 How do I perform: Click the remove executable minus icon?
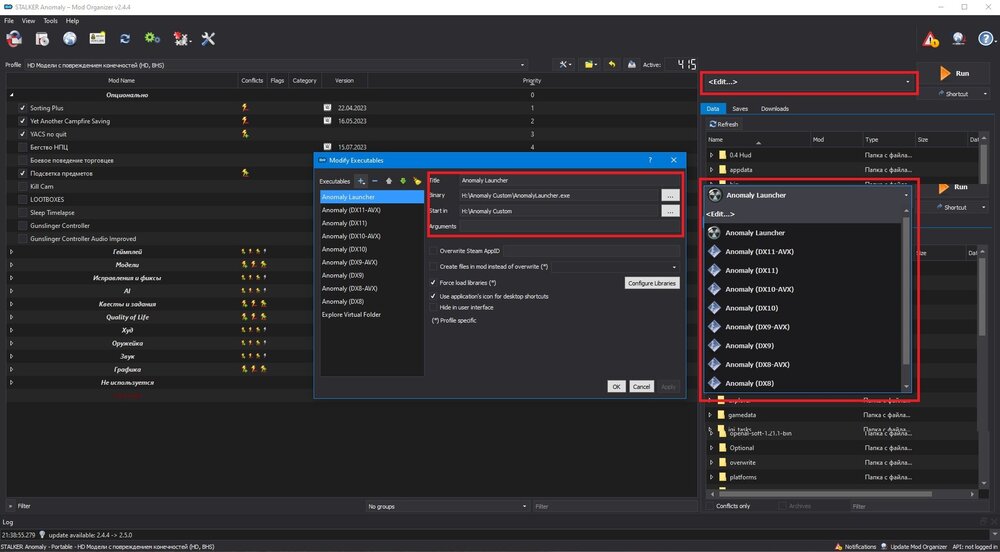375,181
